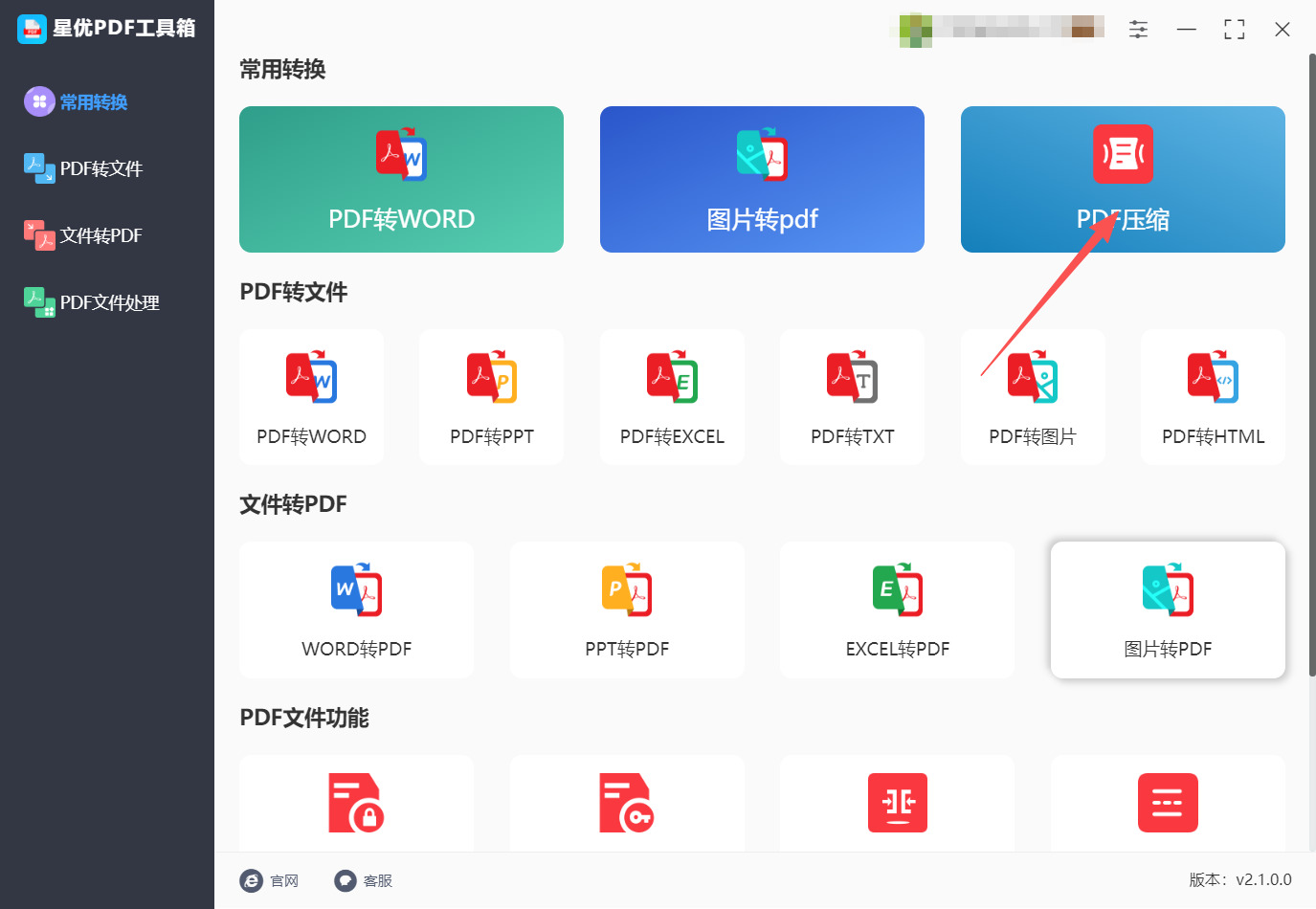Click the PDF lock encryption icon
This screenshot has height=909, width=1316.
click(x=356, y=803)
